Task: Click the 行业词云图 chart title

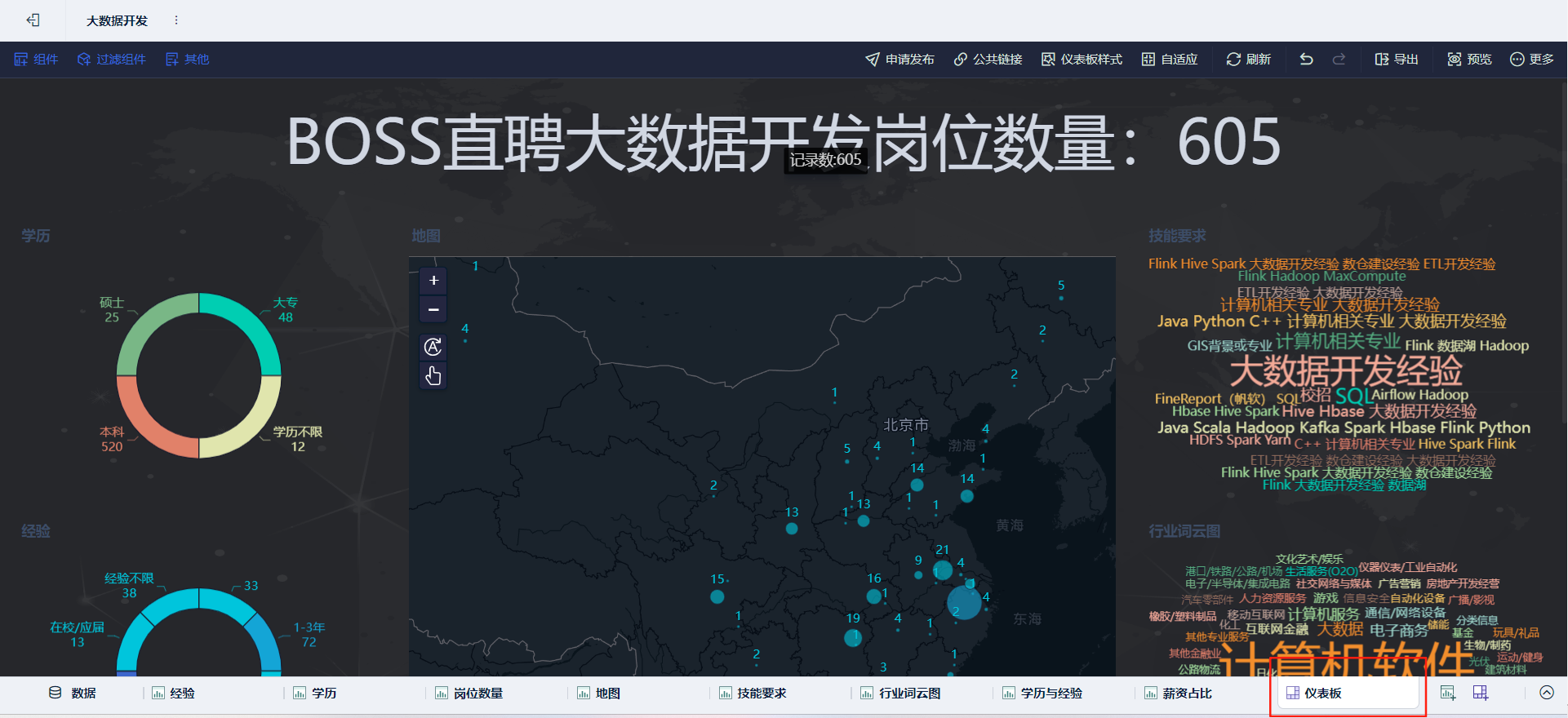Action: tap(1184, 531)
